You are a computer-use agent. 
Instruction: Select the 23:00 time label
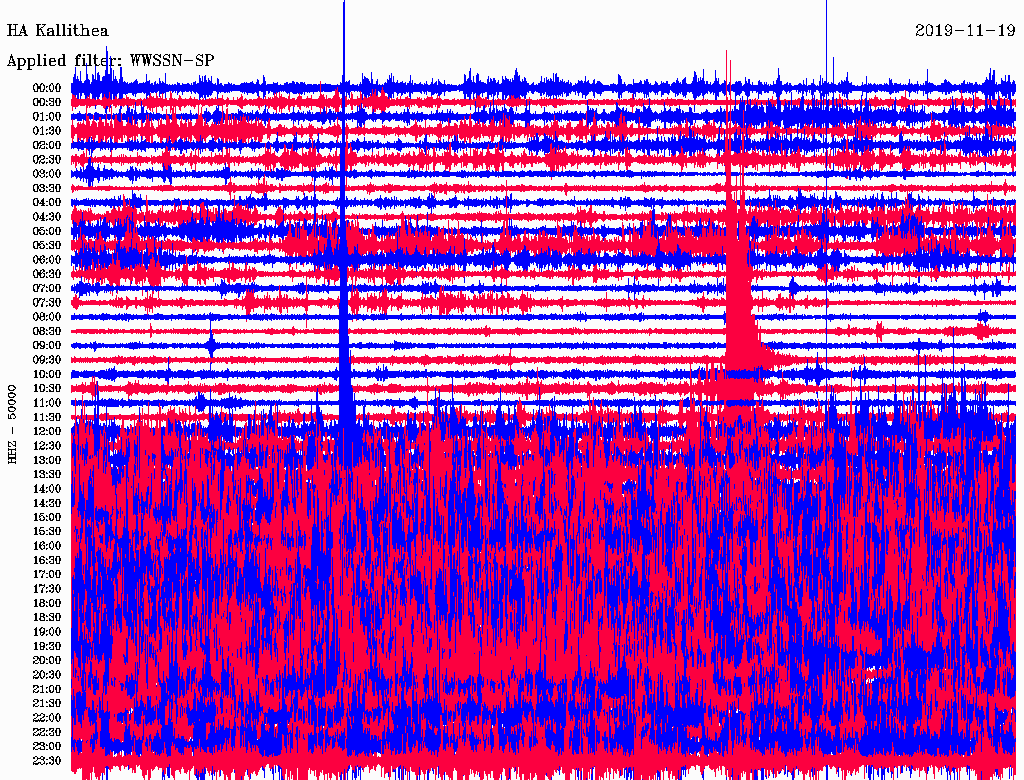click(47, 747)
